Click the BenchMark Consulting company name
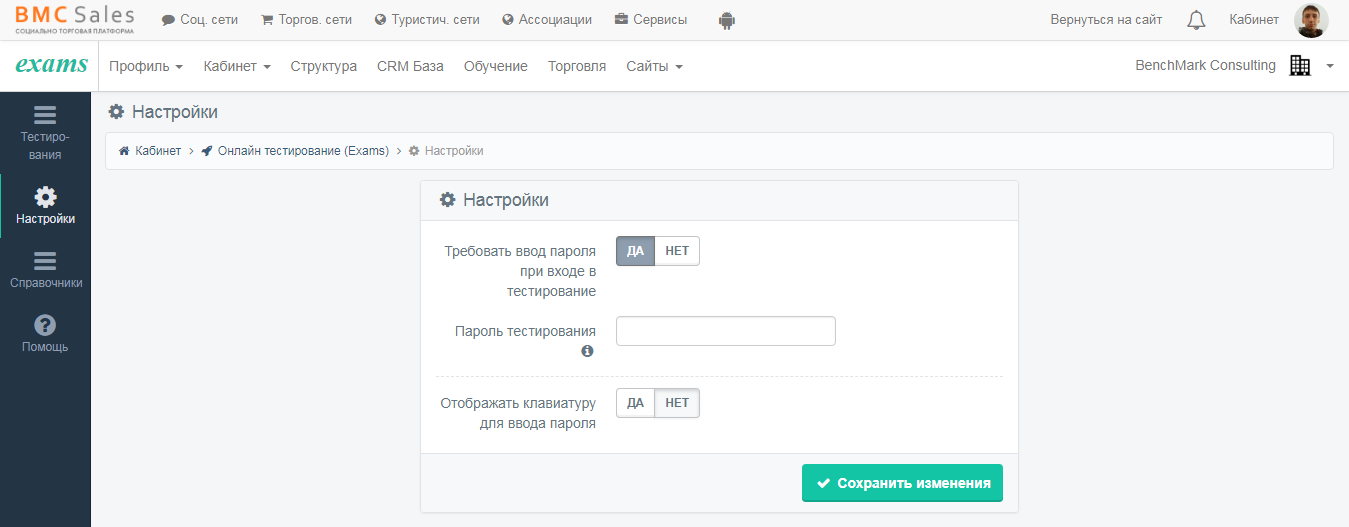Image resolution: width=1349 pixels, height=527 pixels. [1205, 65]
